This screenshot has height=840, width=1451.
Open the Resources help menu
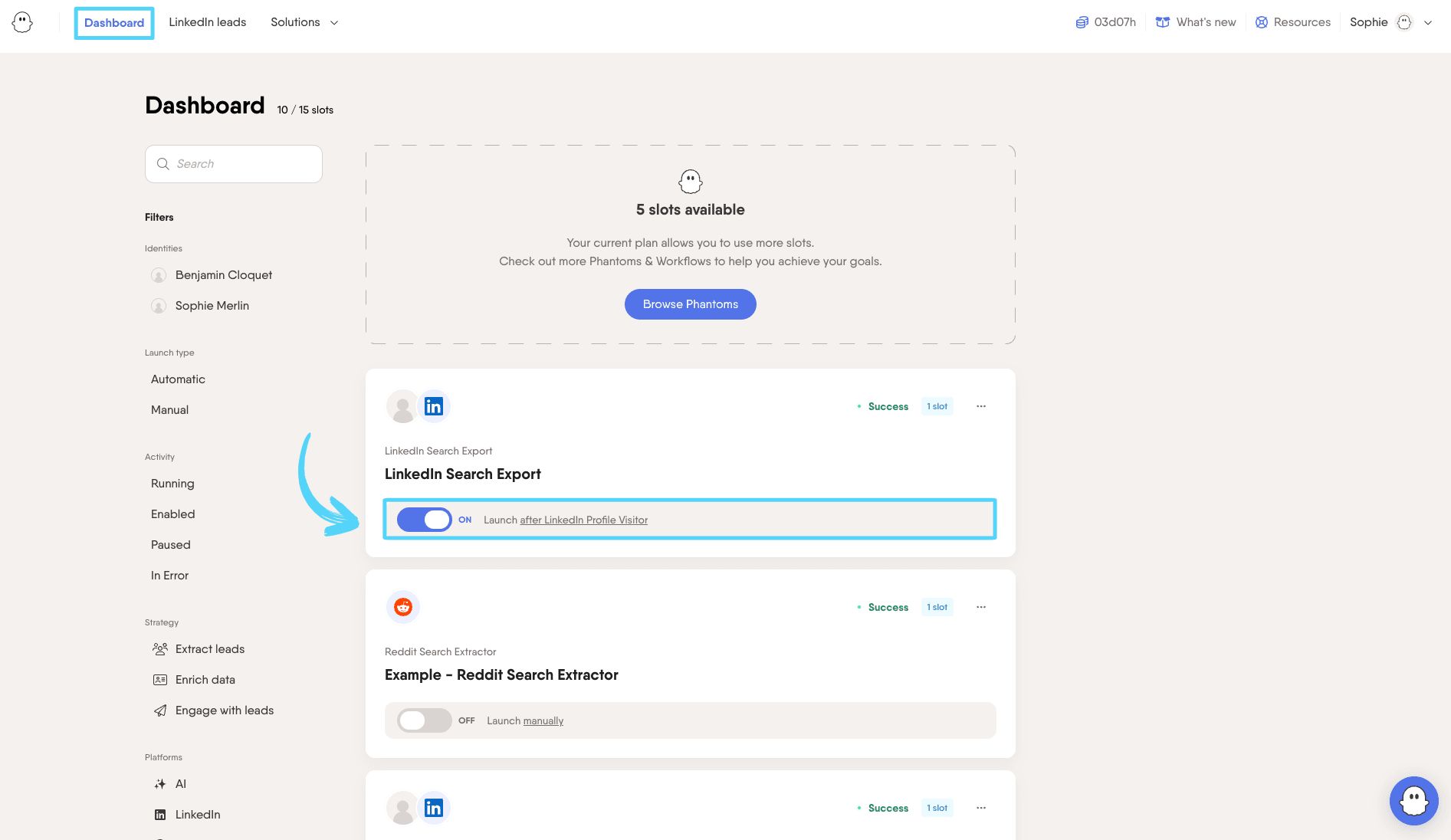point(1293,22)
